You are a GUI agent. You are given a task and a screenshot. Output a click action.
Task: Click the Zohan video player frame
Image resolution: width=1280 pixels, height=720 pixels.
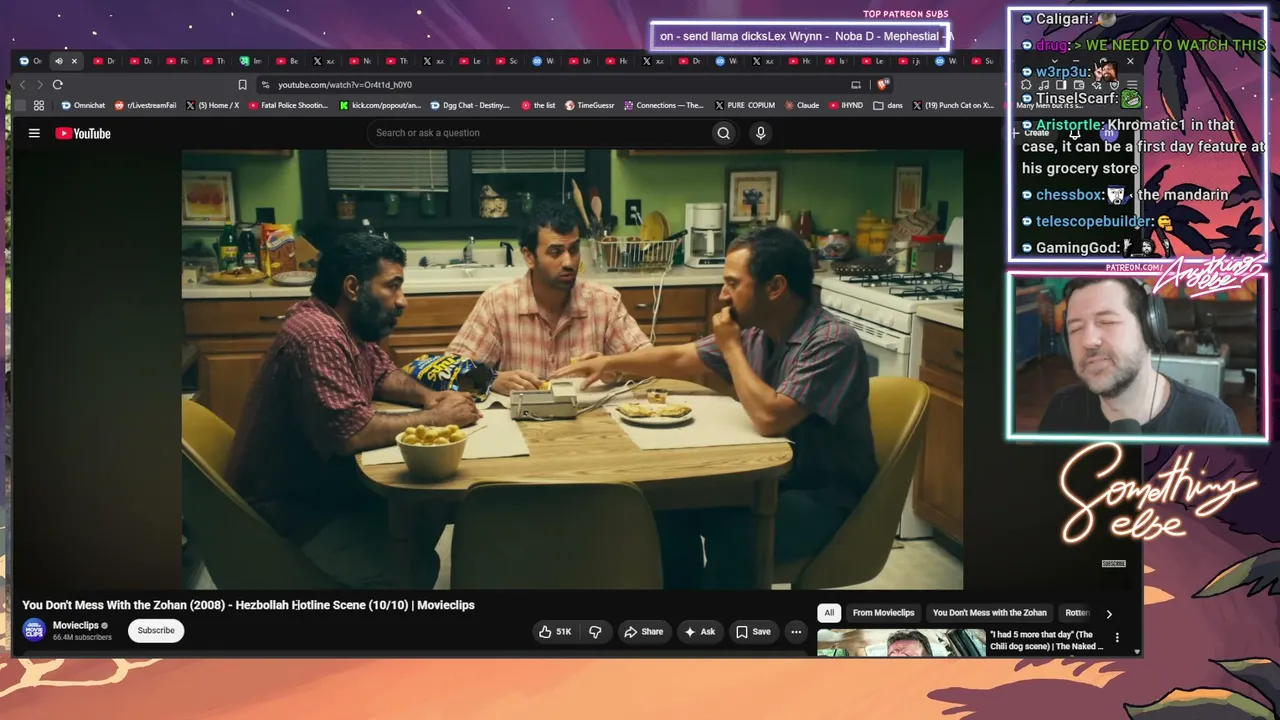(x=572, y=369)
